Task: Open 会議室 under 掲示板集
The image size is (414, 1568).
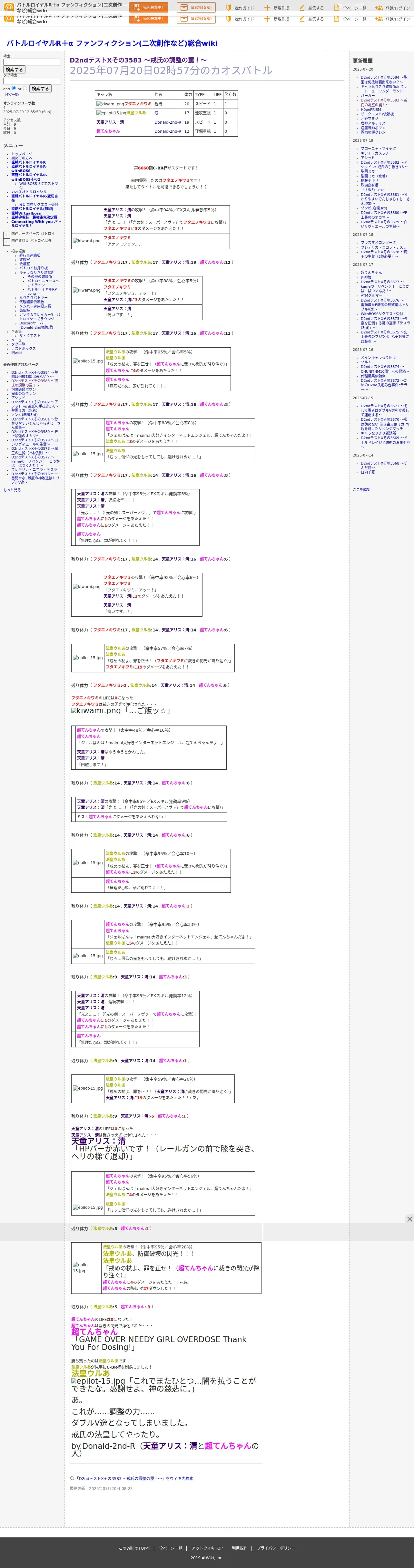Action: point(25,264)
